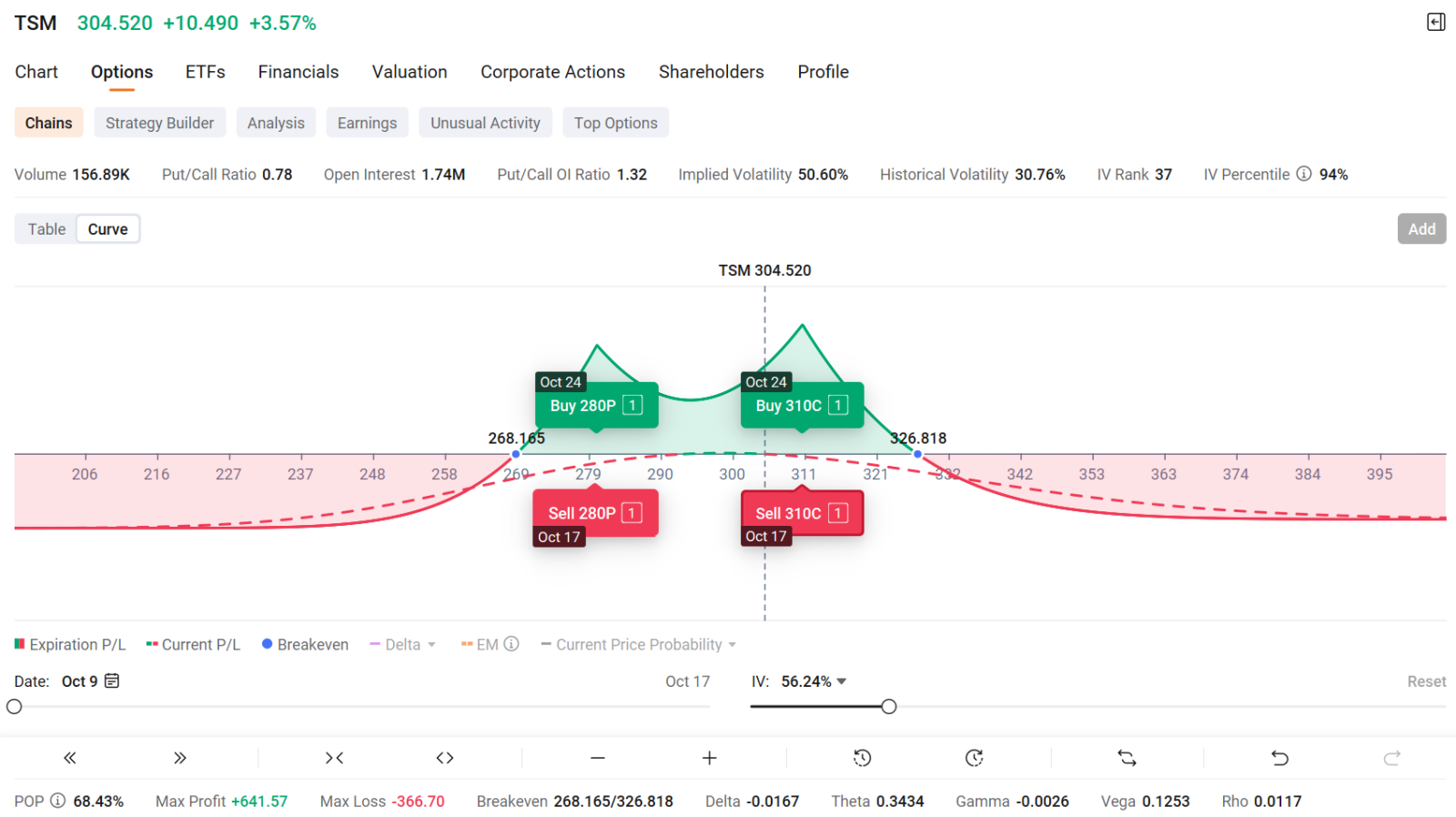Open the IV percentage dropdown
The width and height of the screenshot is (1456, 817).
841,681
